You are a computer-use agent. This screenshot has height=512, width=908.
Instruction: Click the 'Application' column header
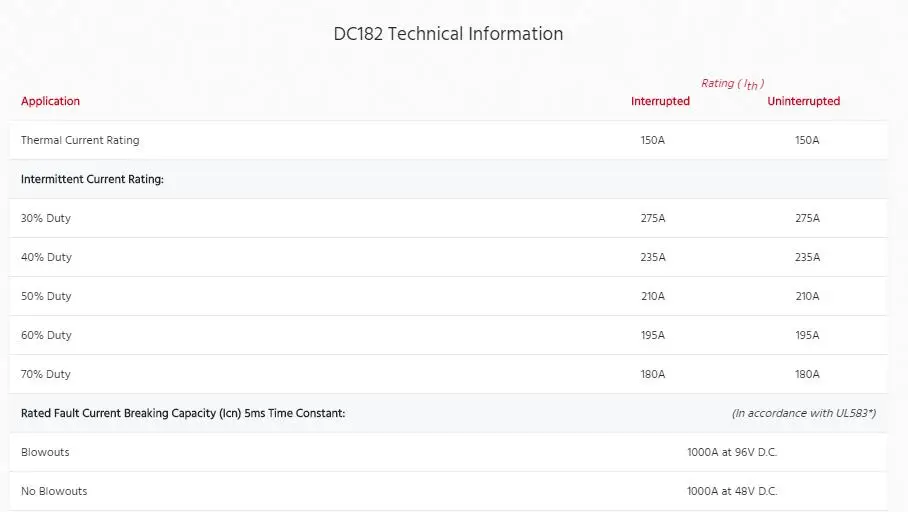click(50, 101)
